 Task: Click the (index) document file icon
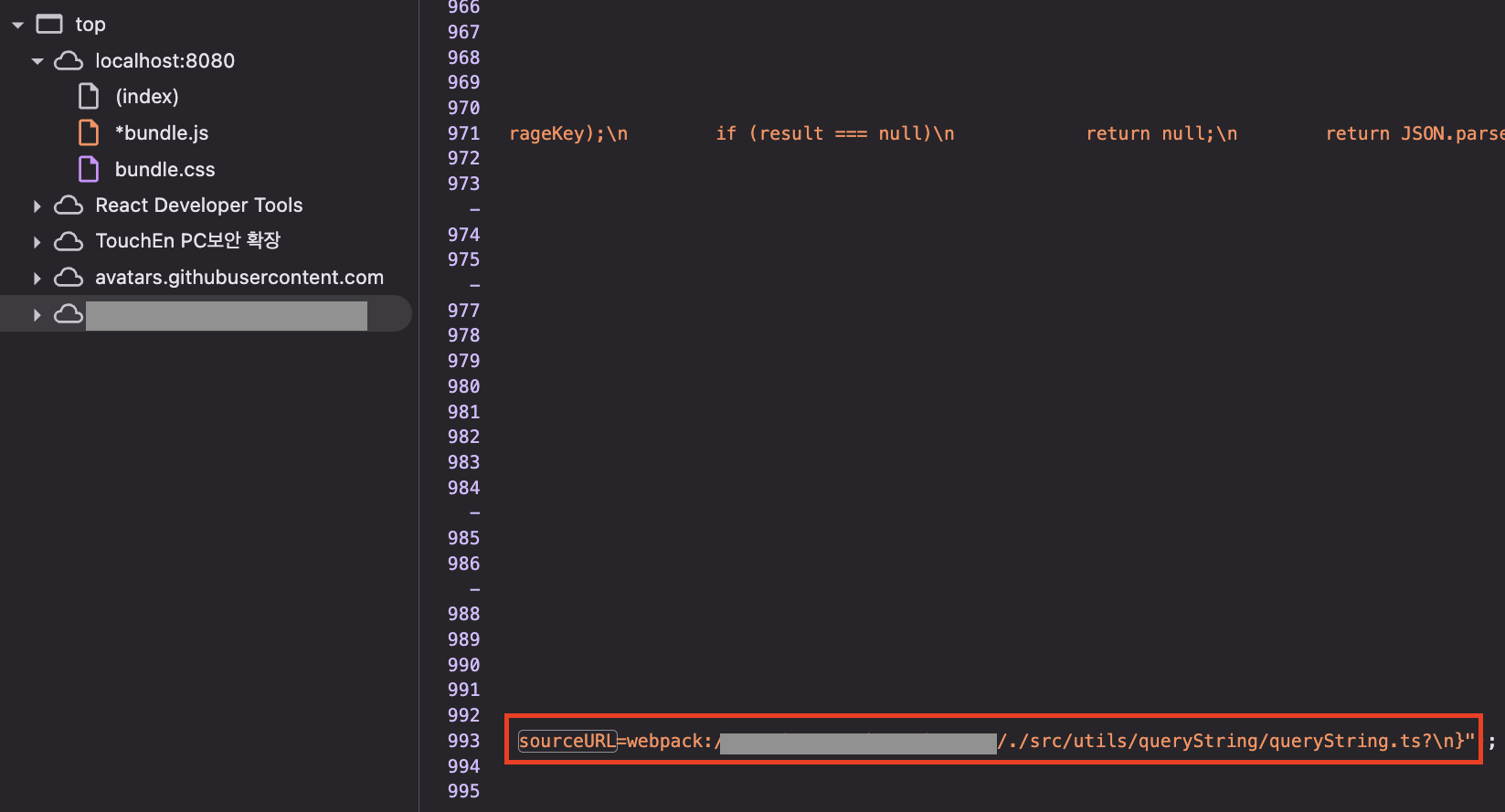point(89,97)
